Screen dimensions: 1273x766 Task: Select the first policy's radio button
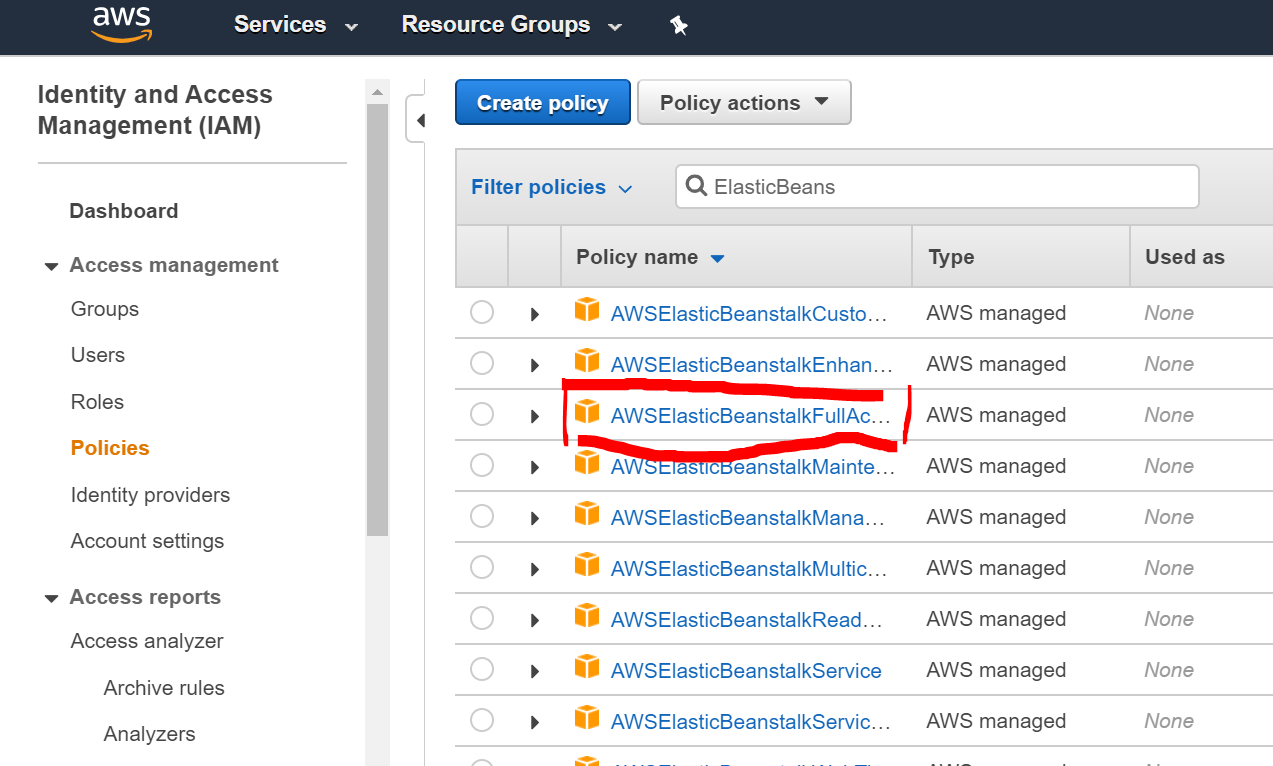[x=482, y=312]
